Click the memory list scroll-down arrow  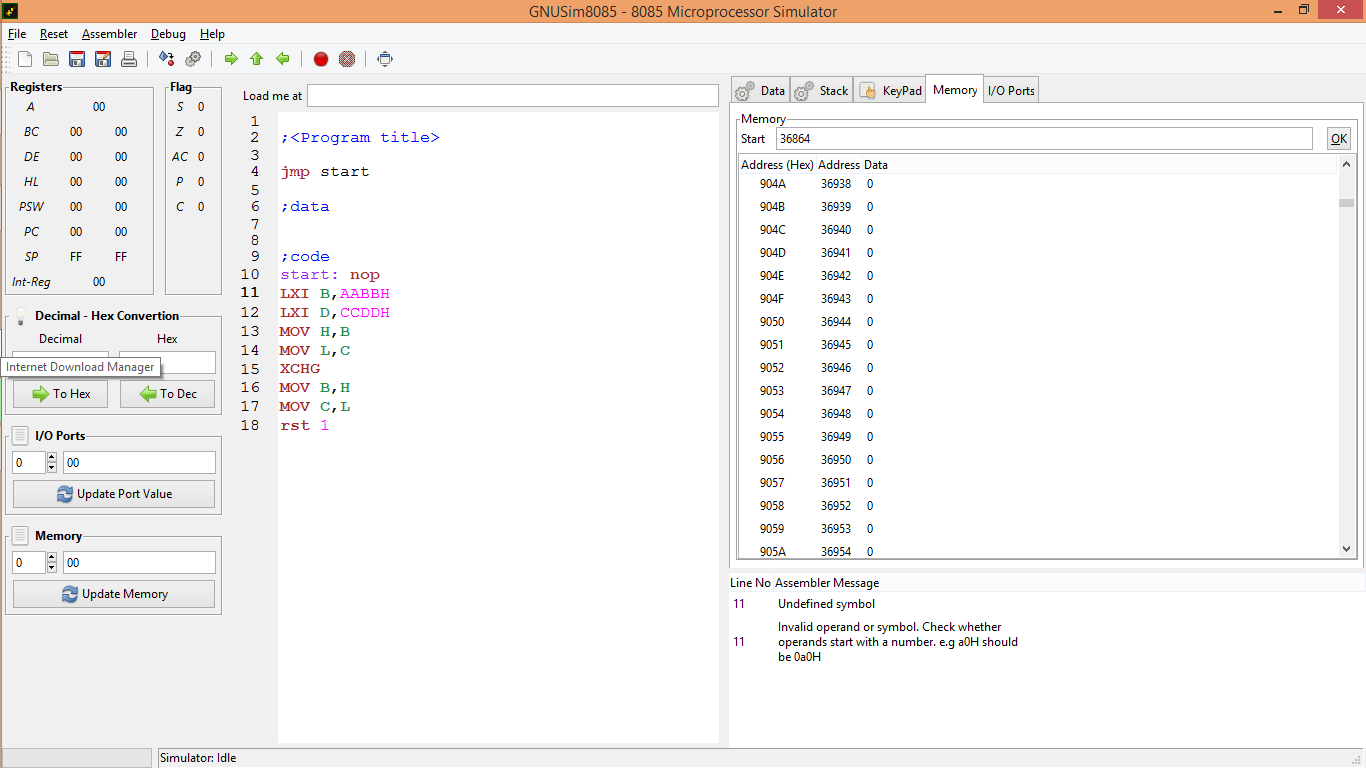point(1346,549)
